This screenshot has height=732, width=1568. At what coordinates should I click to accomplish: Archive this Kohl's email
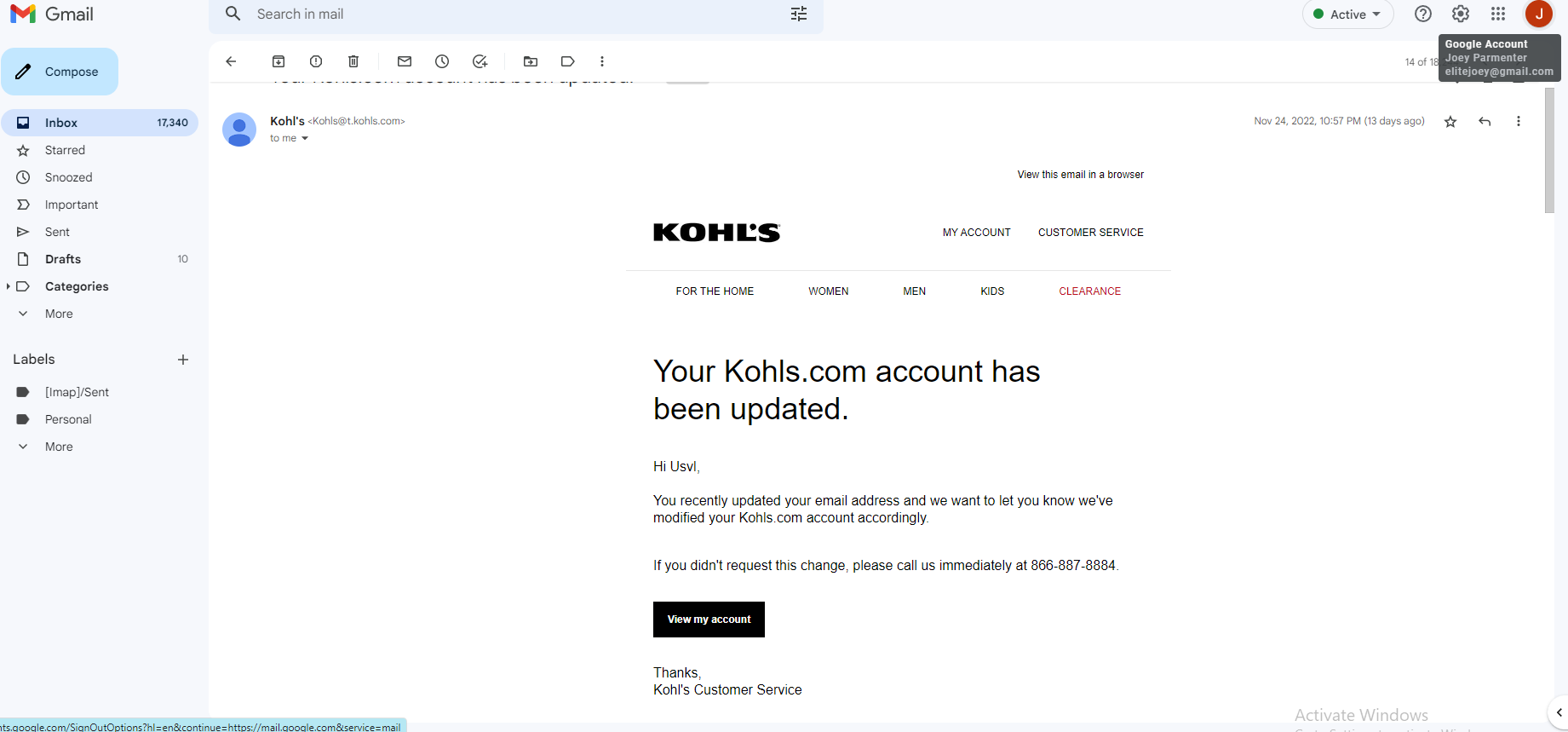point(279,61)
